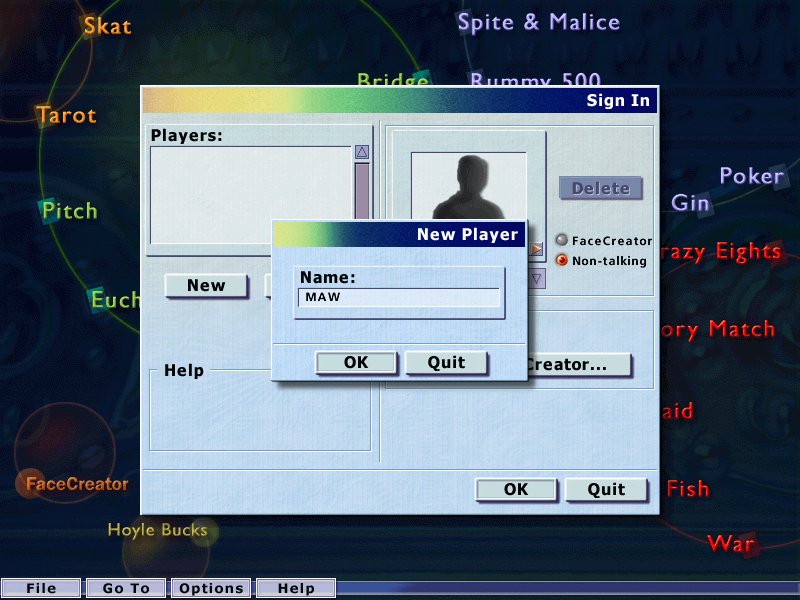Viewport: 800px width, 600px height.
Task: Choose the Poker game
Action: point(752,176)
